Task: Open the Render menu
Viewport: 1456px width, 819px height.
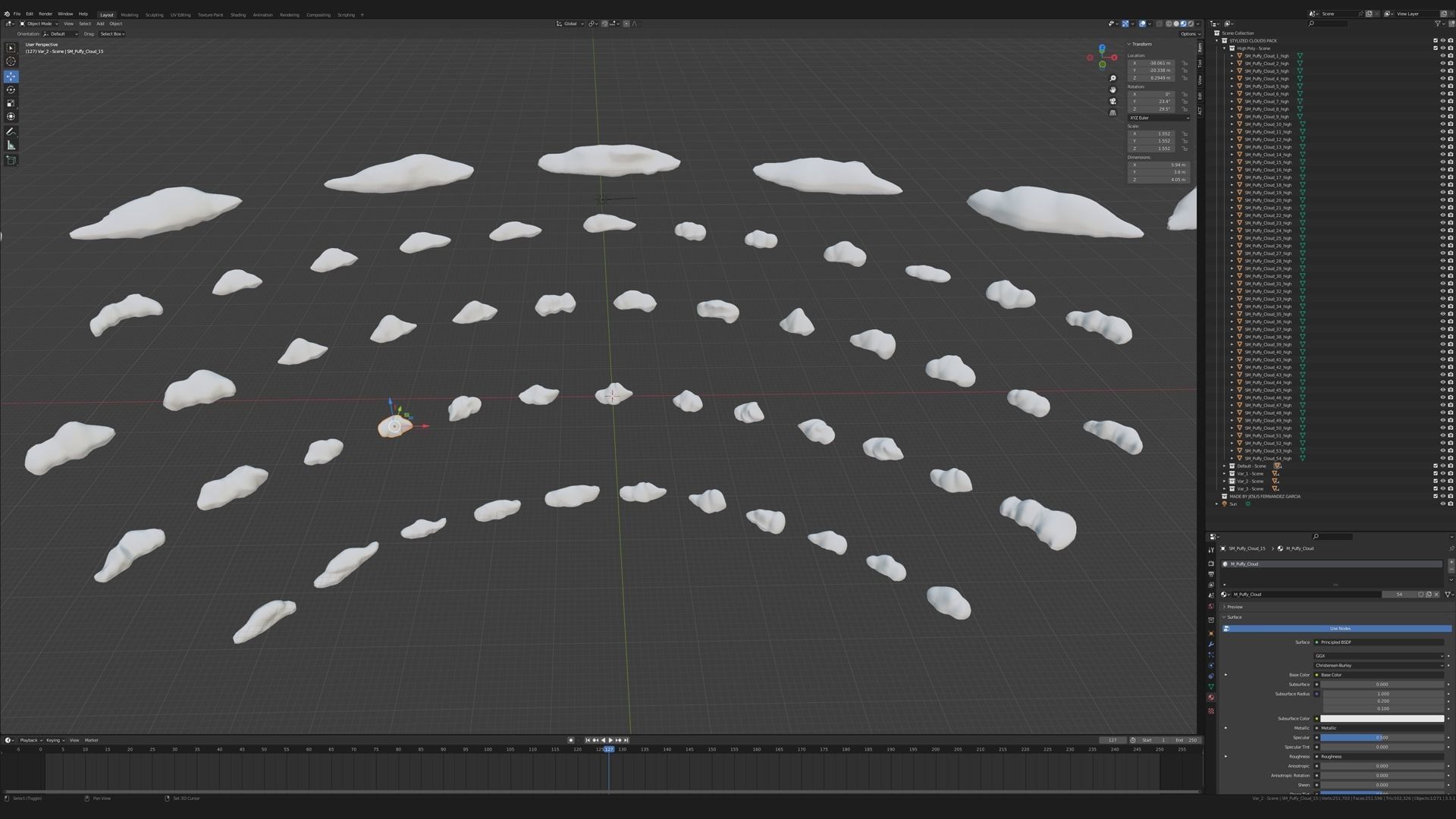Action: point(45,14)
